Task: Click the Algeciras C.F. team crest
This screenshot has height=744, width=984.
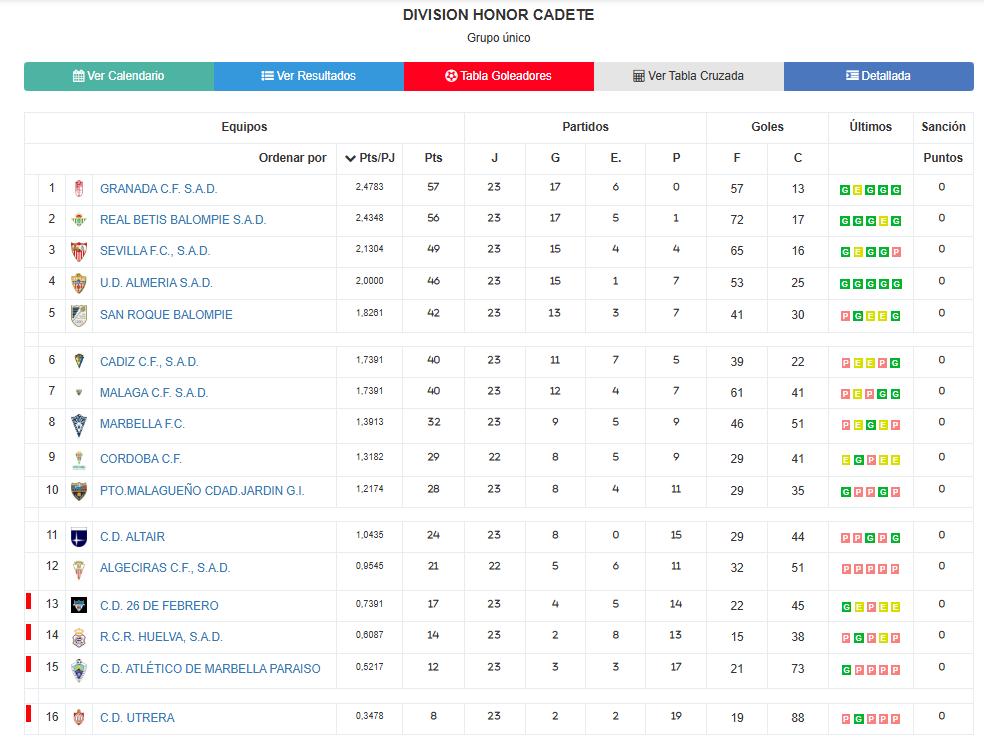Action: (78, 570)
